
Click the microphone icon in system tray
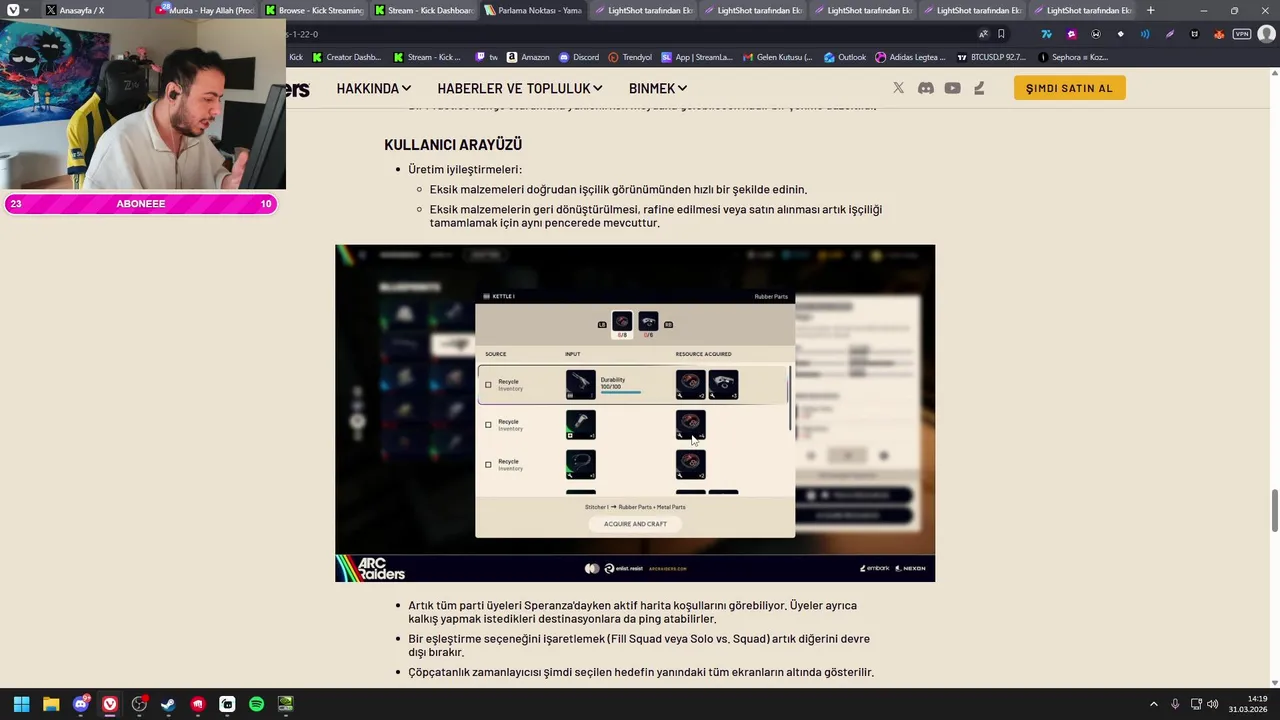coord(1175,704)
